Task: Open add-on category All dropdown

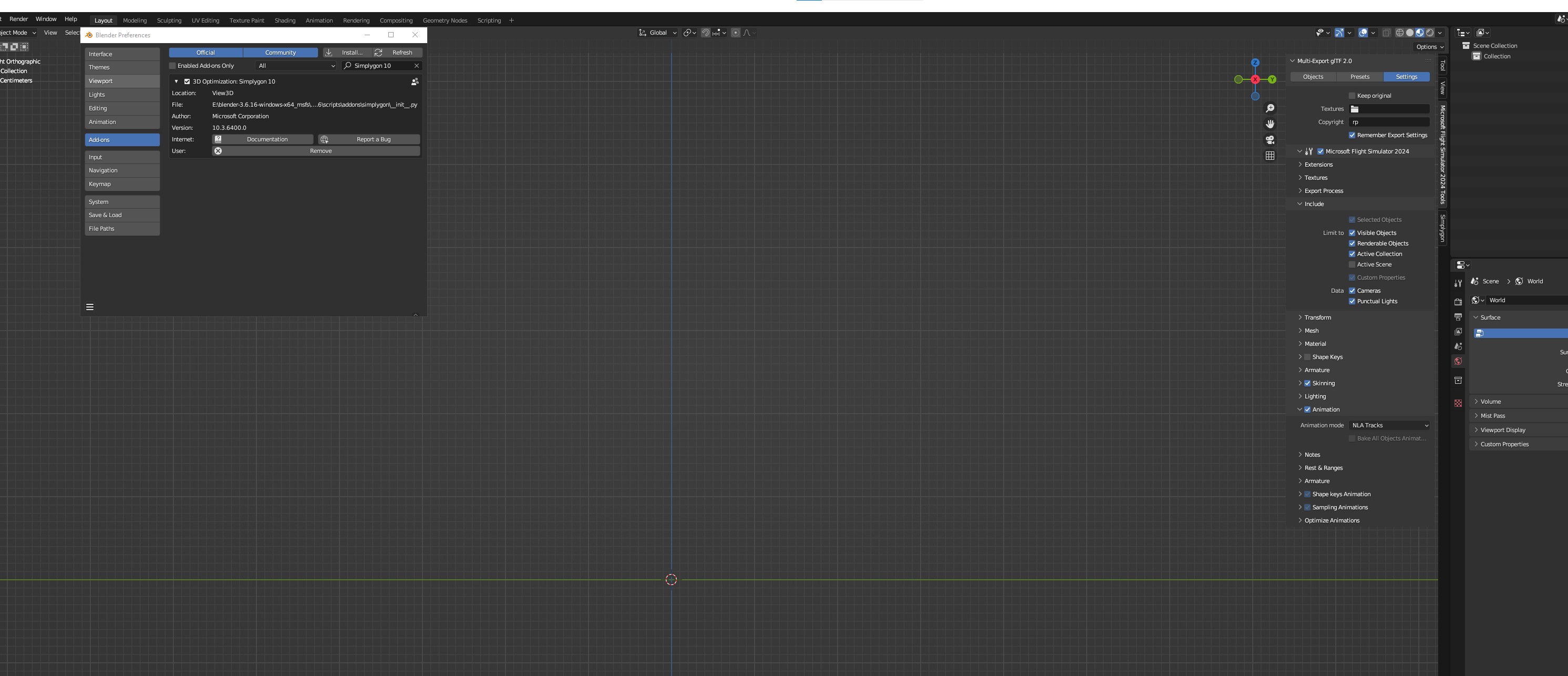Action: pos(296,66)
